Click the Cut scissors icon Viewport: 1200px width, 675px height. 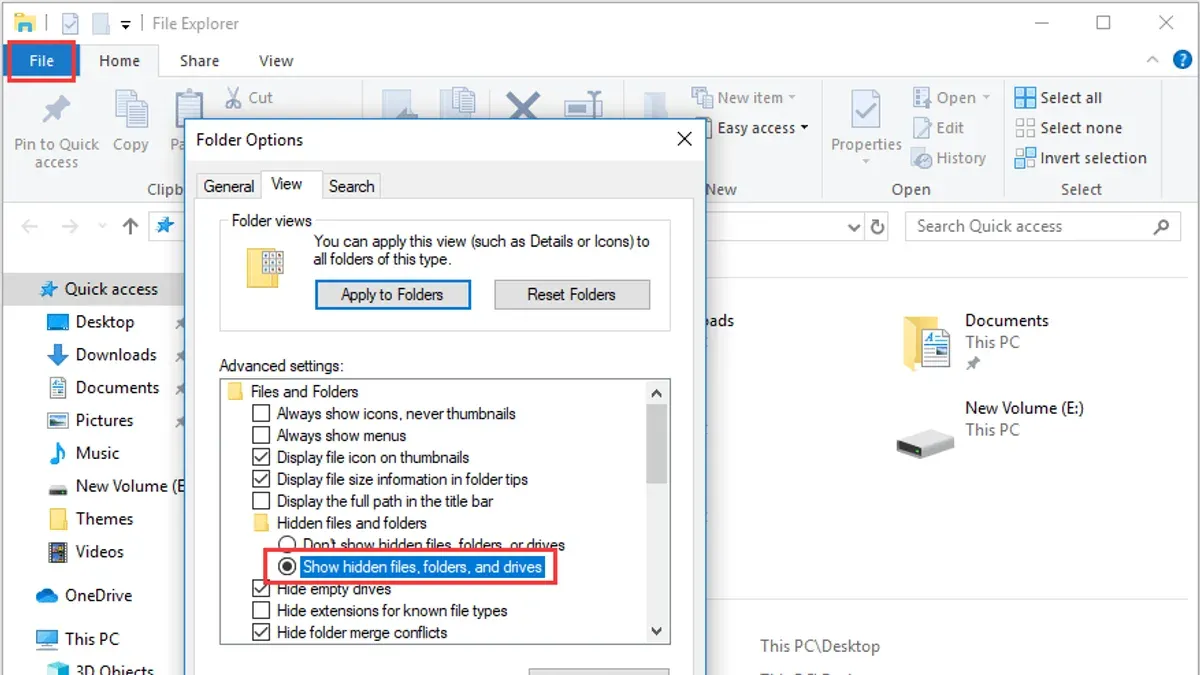pos(233,98)
